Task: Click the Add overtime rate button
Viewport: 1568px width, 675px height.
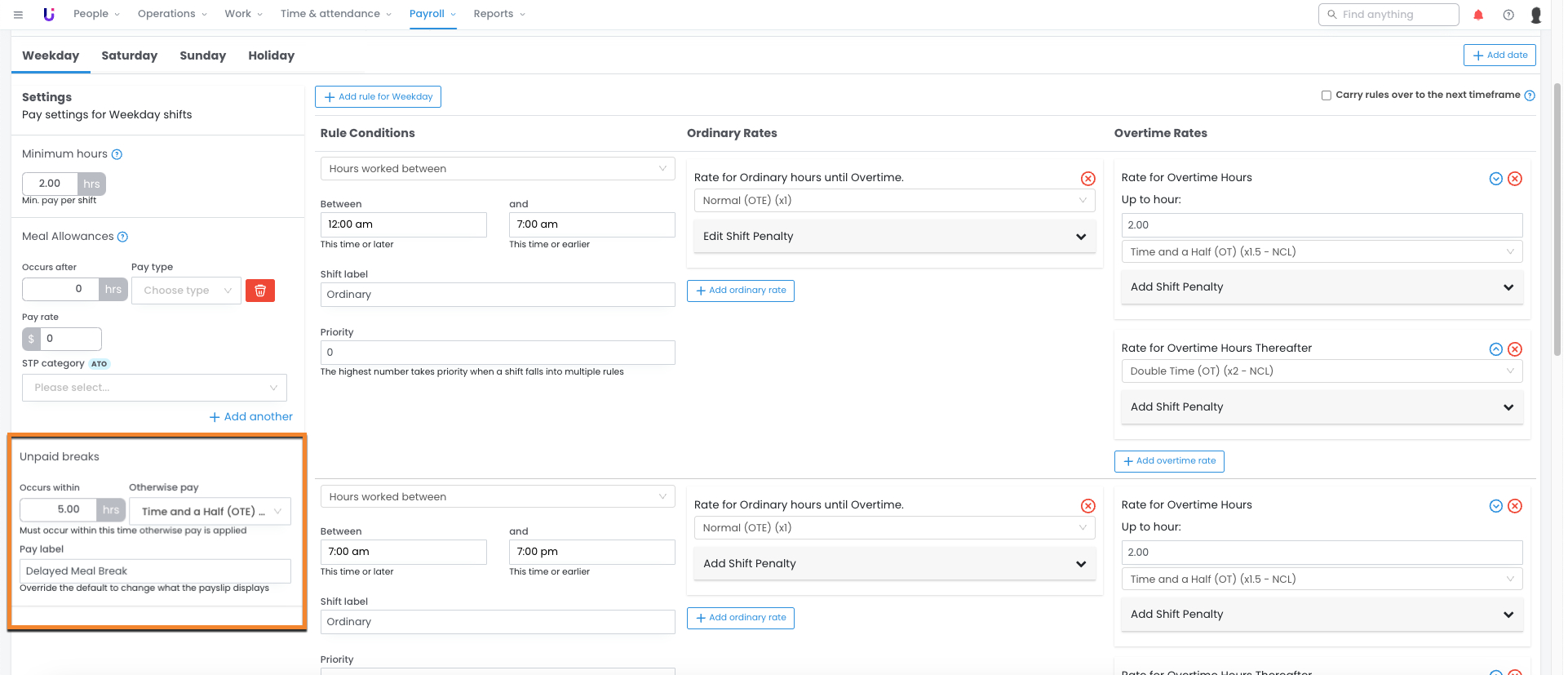Action: (1169, 461)
